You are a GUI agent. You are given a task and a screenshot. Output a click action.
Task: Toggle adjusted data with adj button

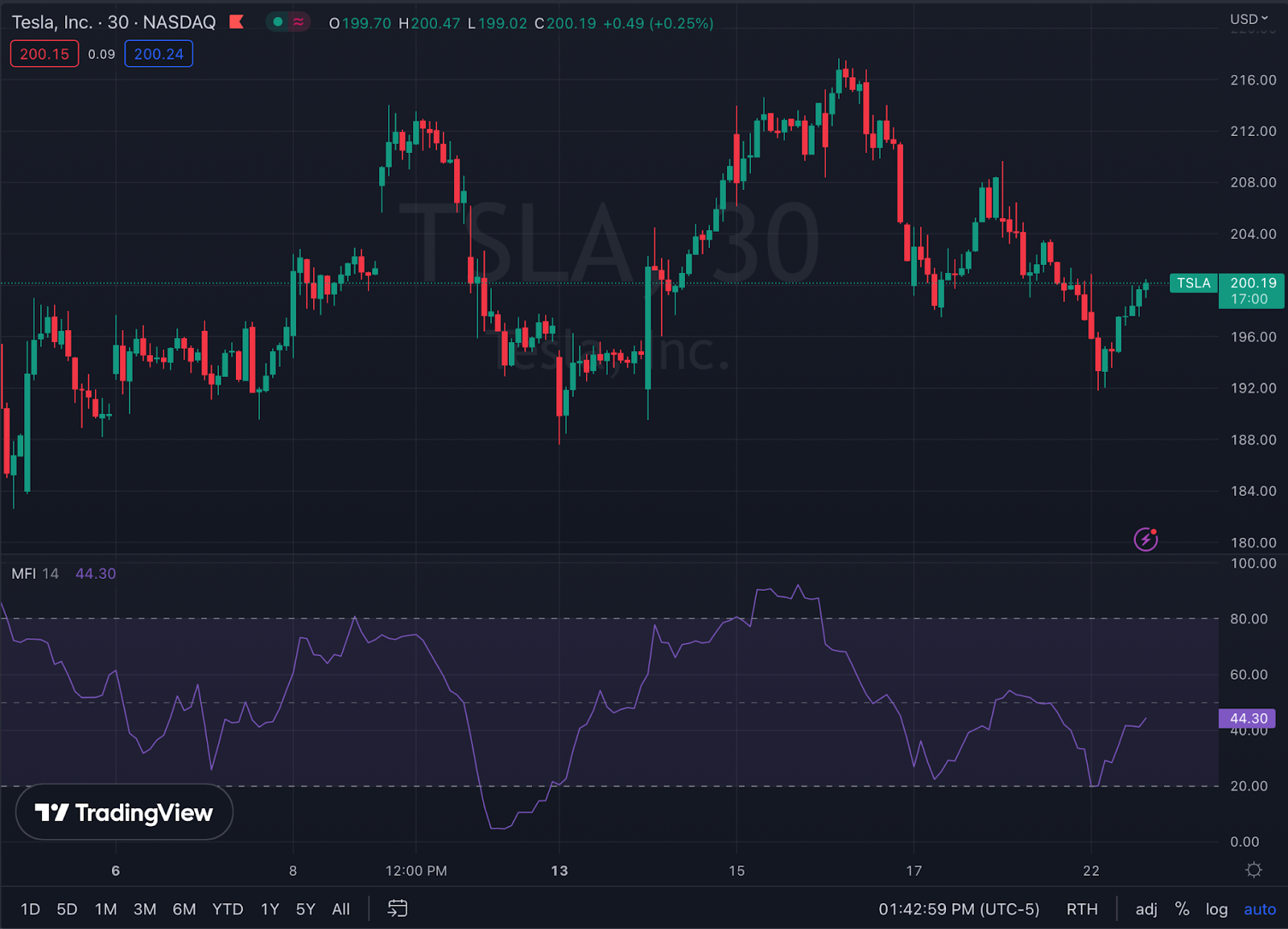[x=1146, y=908]
